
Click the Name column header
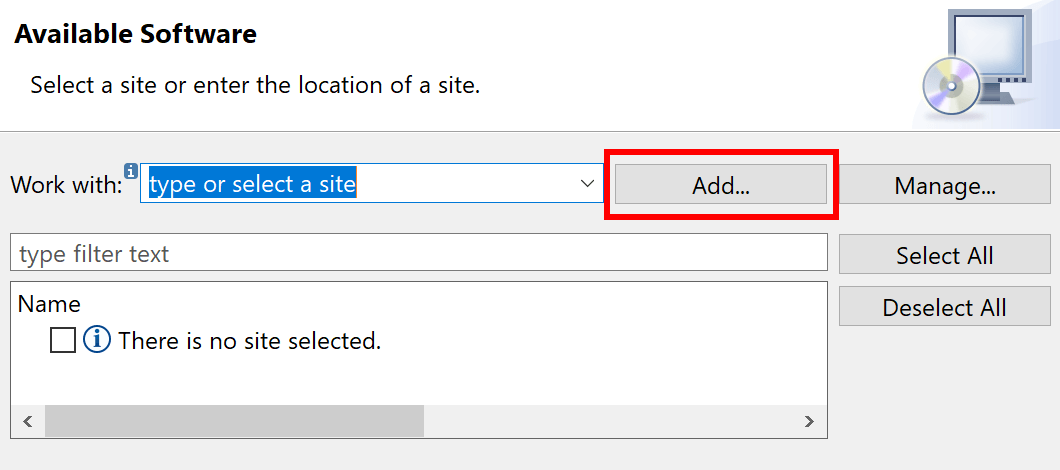coord(49,304)
